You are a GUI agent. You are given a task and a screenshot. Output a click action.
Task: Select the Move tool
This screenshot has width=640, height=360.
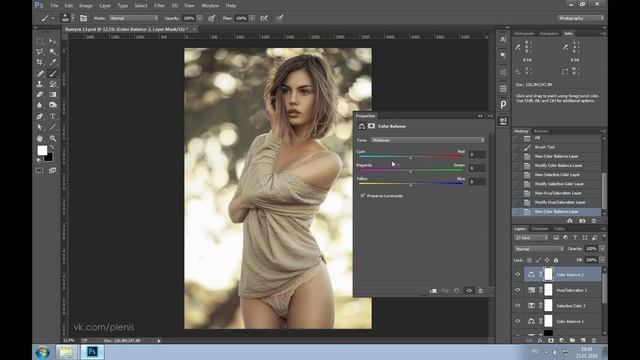[x=53, y=41]
